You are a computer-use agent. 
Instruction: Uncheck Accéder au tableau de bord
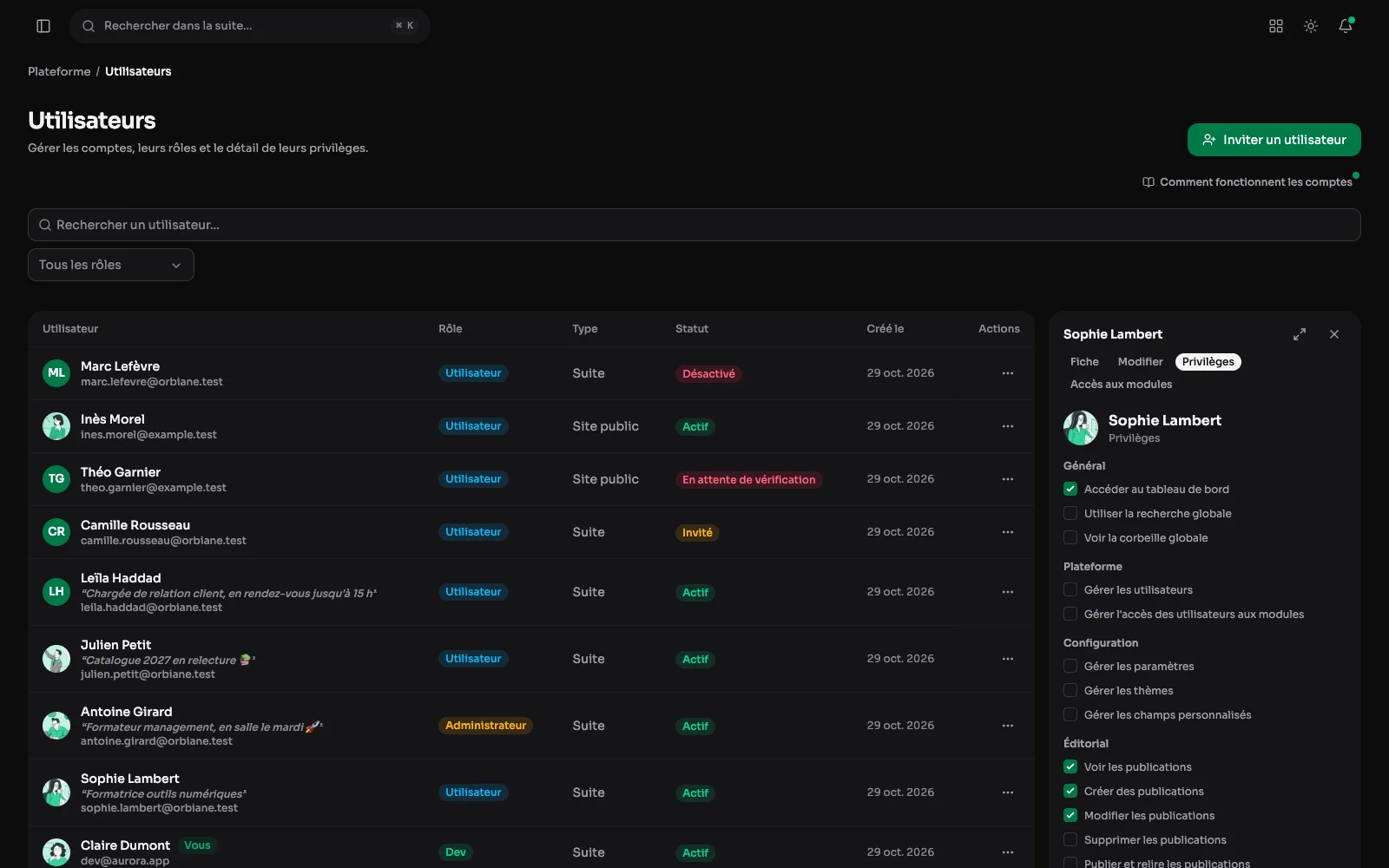pyautogui.click(x=1070, y=489)
